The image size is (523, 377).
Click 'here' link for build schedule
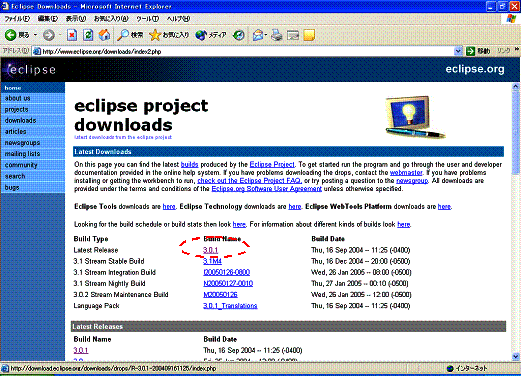[x=239, y=225]
